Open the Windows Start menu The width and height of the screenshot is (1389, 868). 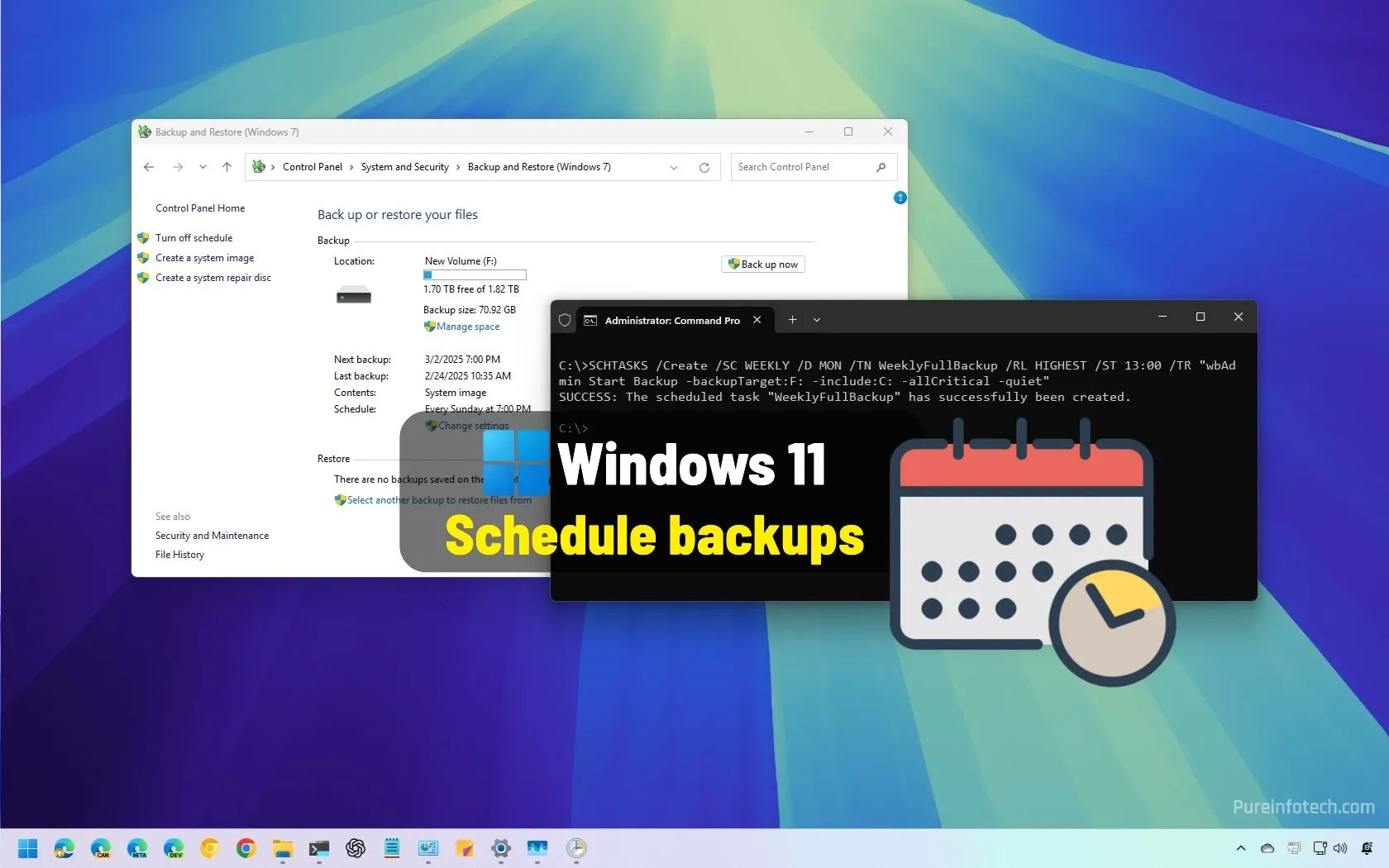[x=28, y=848]
